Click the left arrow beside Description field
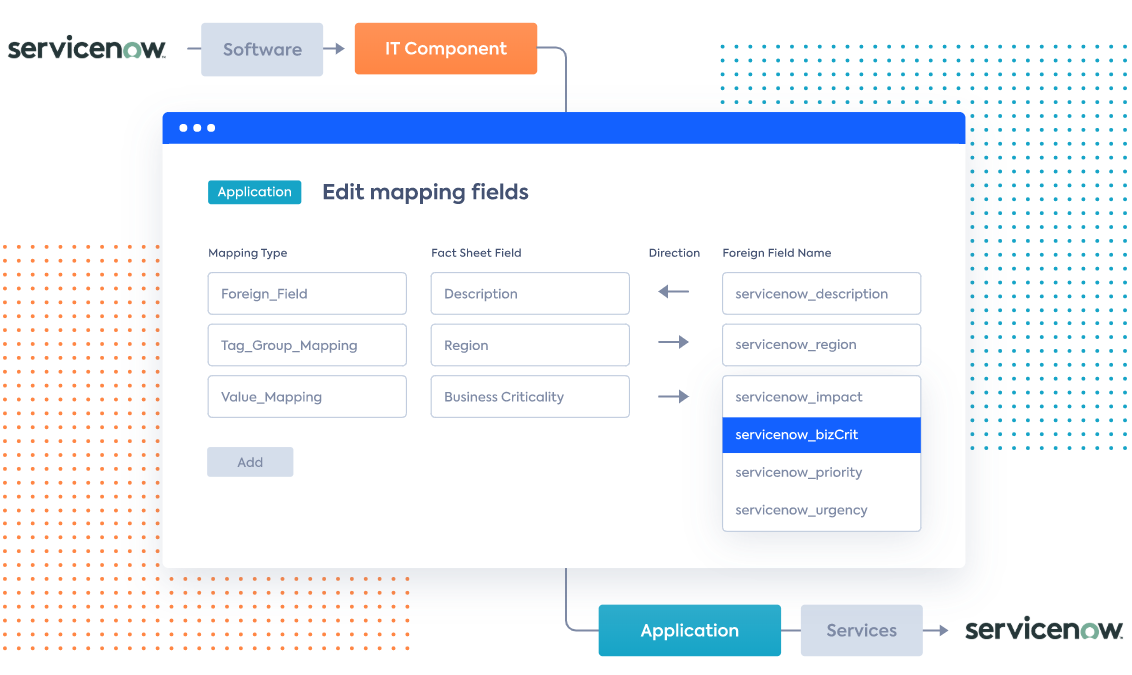 pos(674,293)
